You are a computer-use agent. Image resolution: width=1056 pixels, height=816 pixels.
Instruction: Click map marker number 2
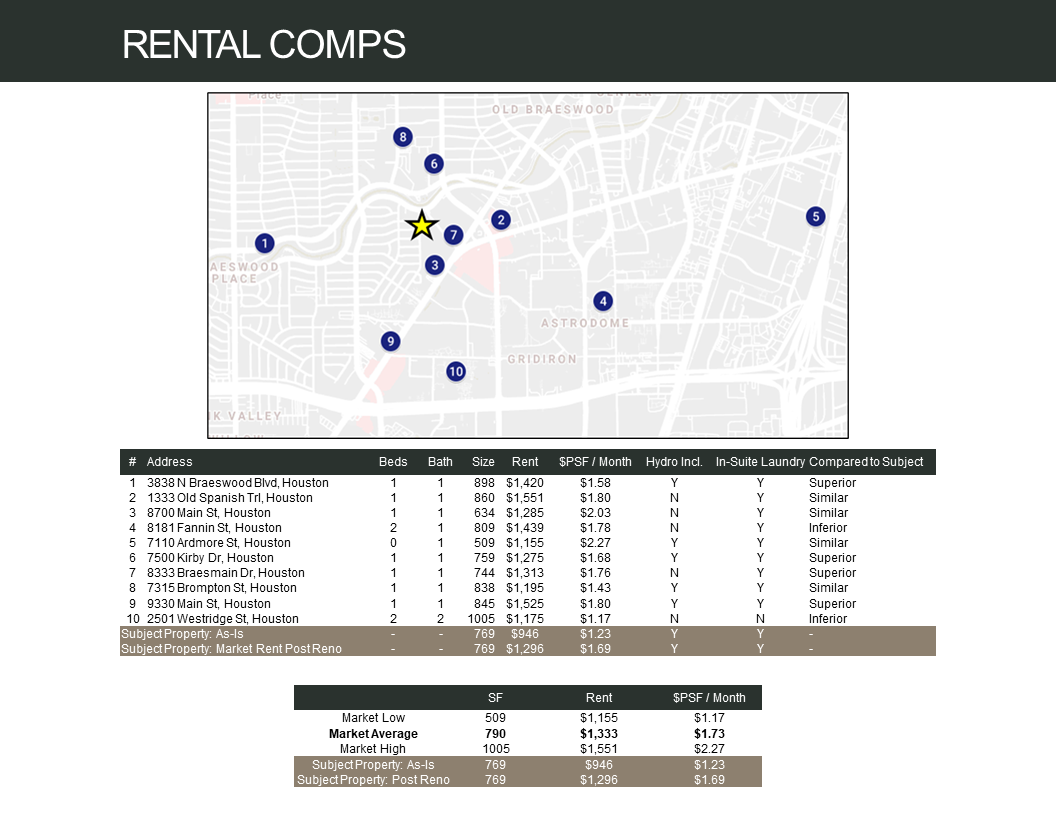[x=500, y=219]
